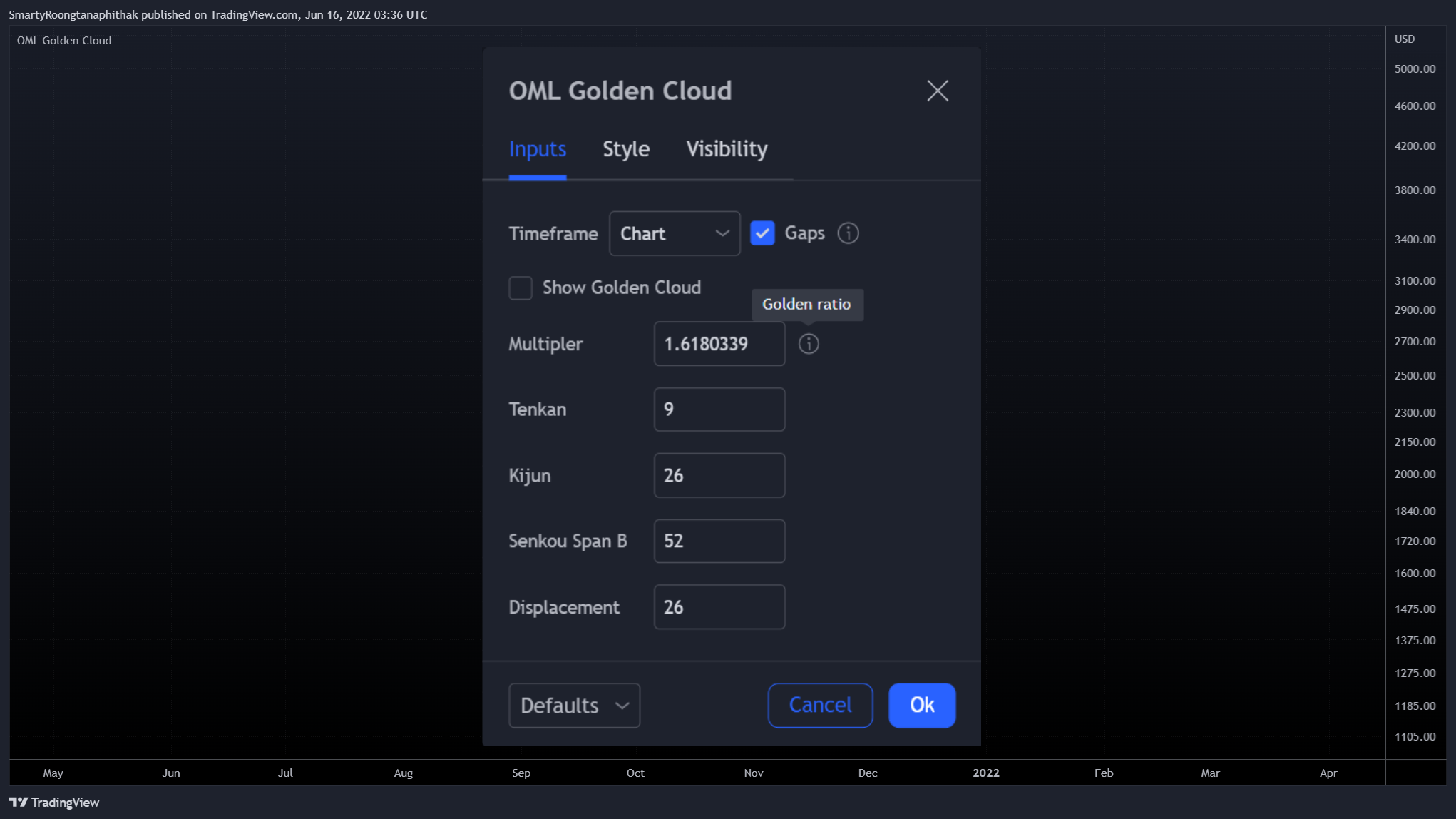The width and height of the screenshot is (1456, 819).
Task: Click the 3400.00 price axis label
Action: pyautogui.click(x=1415, y=240)
